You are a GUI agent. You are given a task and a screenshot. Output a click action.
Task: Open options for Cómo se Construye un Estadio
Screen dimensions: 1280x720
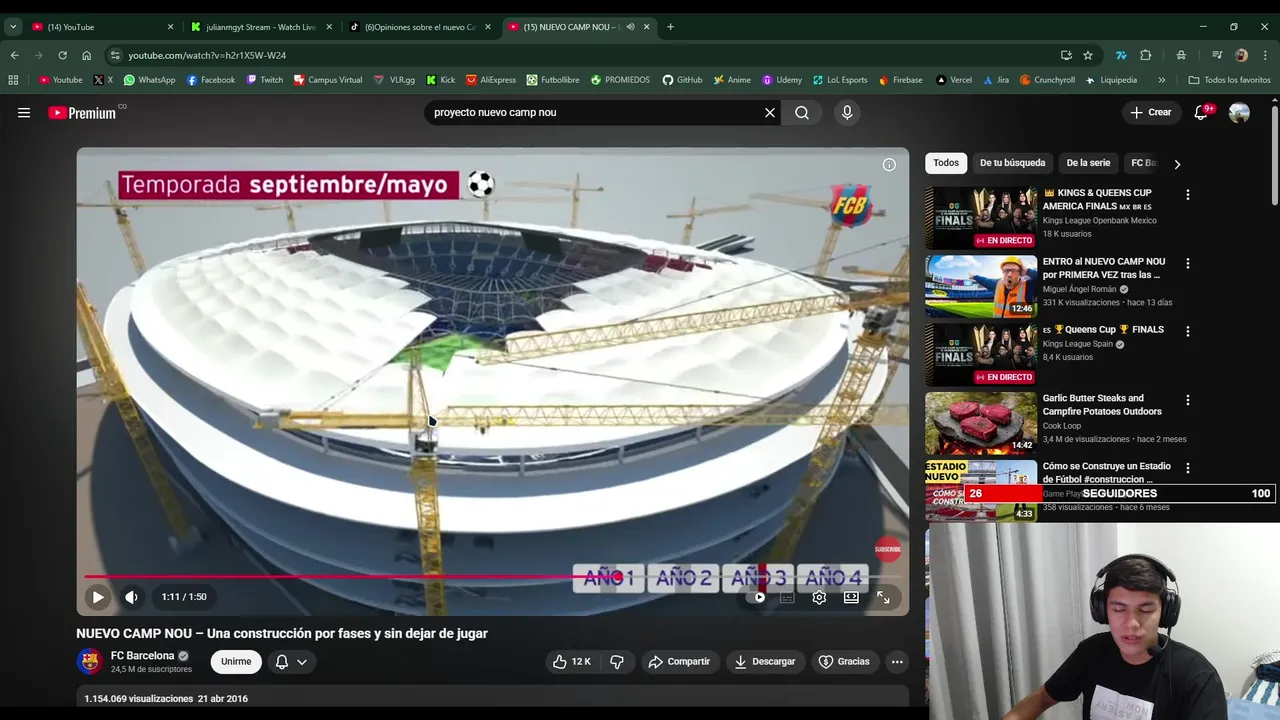(x=1188, y=468)
